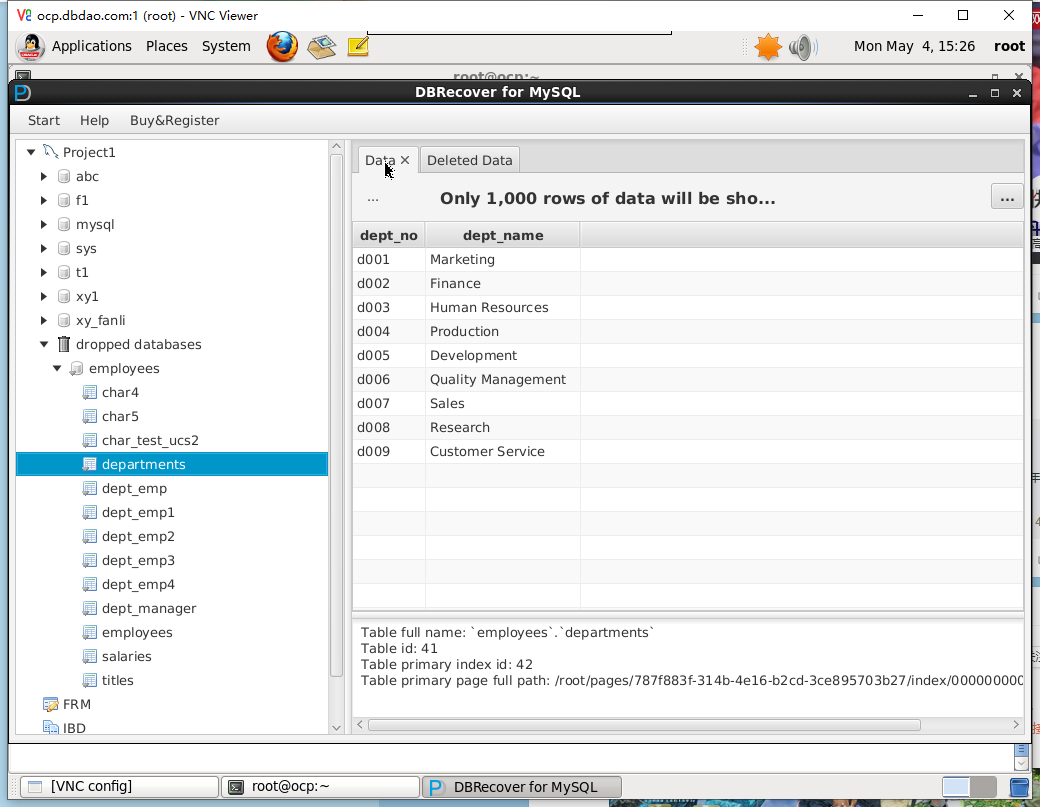The height and width of the screenshot is (807, 1040).
Task: Click the ellipsis button at right
Action: [x=1006, y=197]
